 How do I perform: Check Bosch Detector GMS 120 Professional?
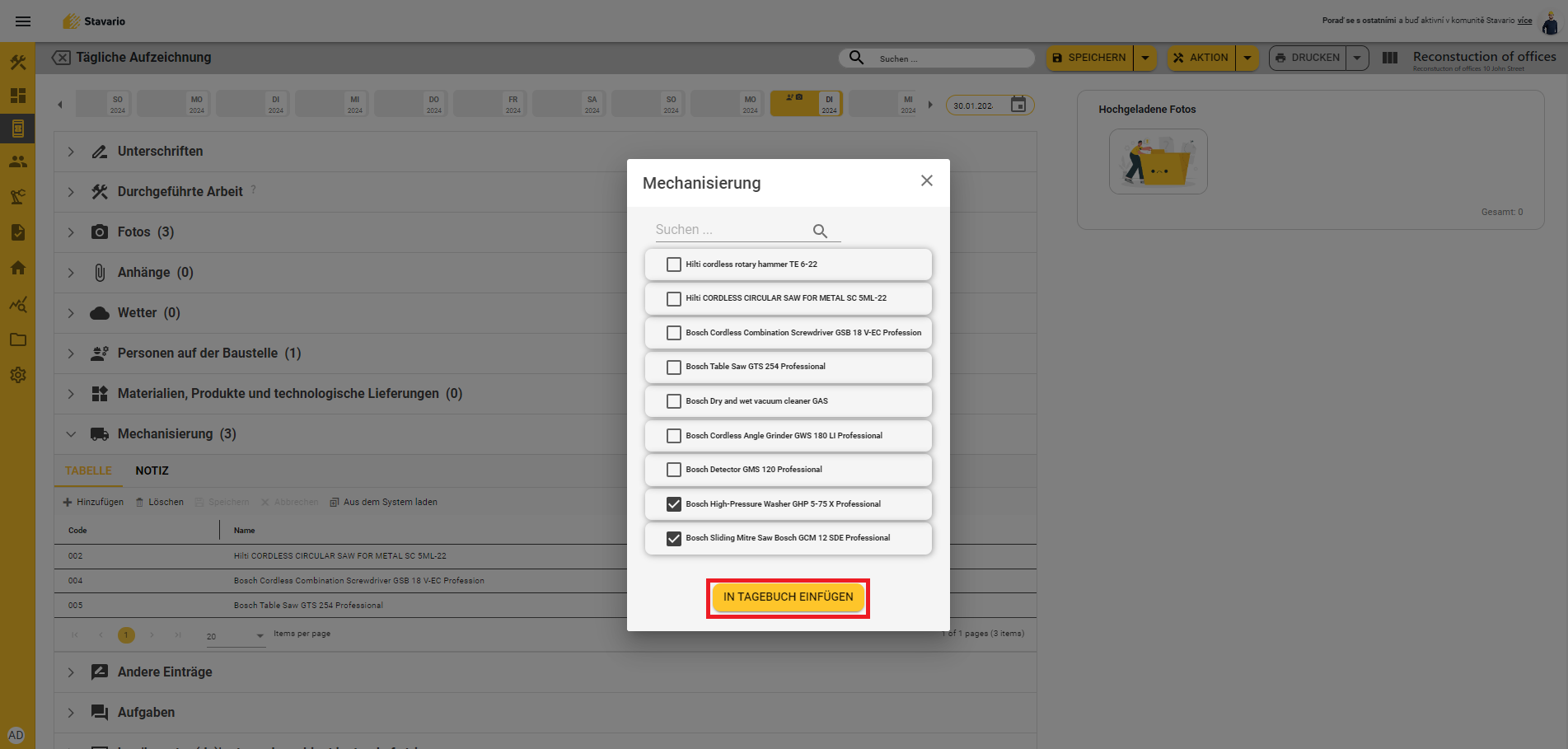[x=674, y=470]
